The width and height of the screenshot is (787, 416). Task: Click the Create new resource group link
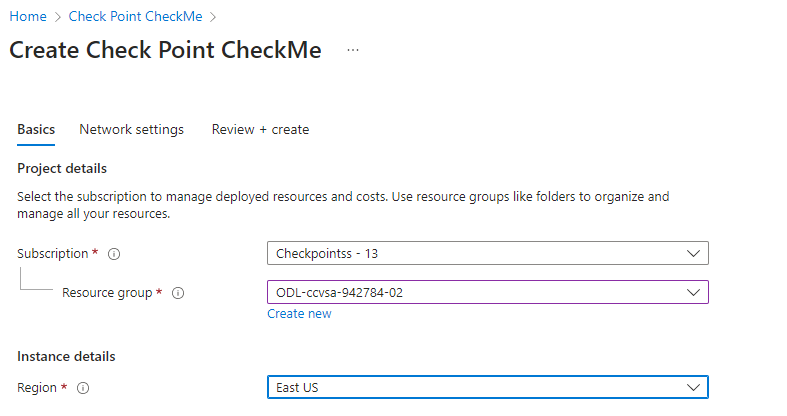(x=299, y=314)
